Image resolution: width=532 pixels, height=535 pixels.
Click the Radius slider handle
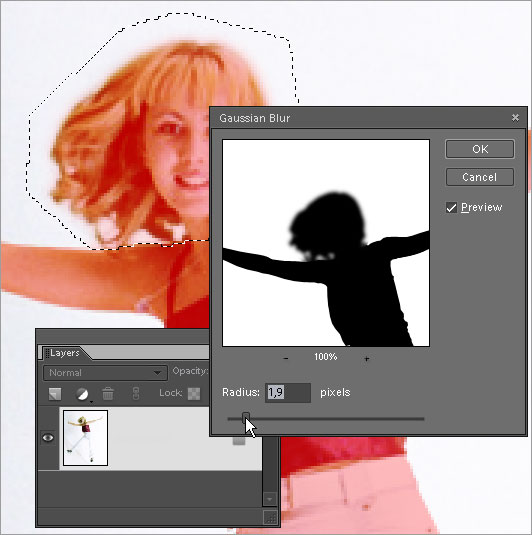(246, 418)
